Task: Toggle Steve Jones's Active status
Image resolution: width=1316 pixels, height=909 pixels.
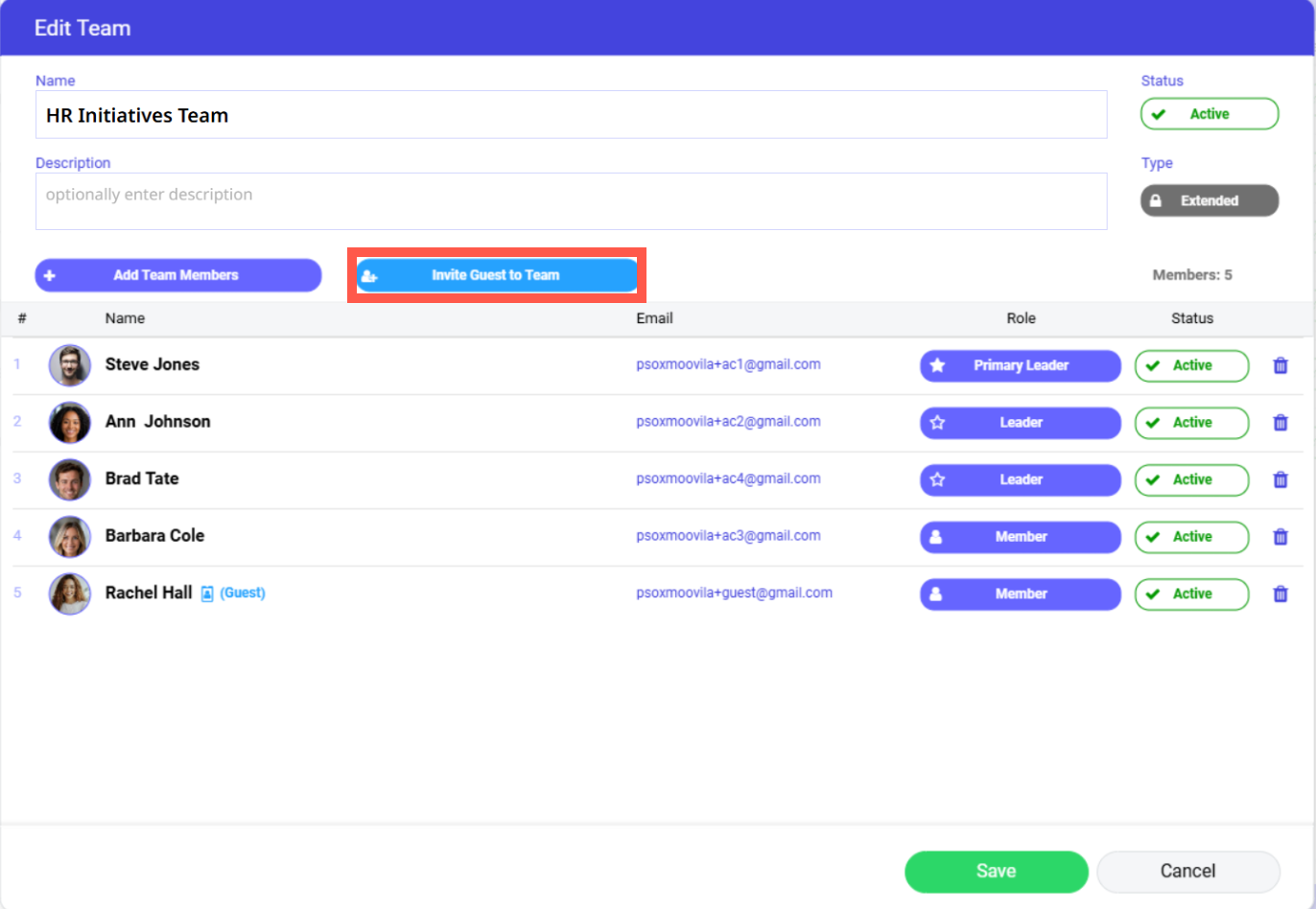Action: coord(1192,365)
